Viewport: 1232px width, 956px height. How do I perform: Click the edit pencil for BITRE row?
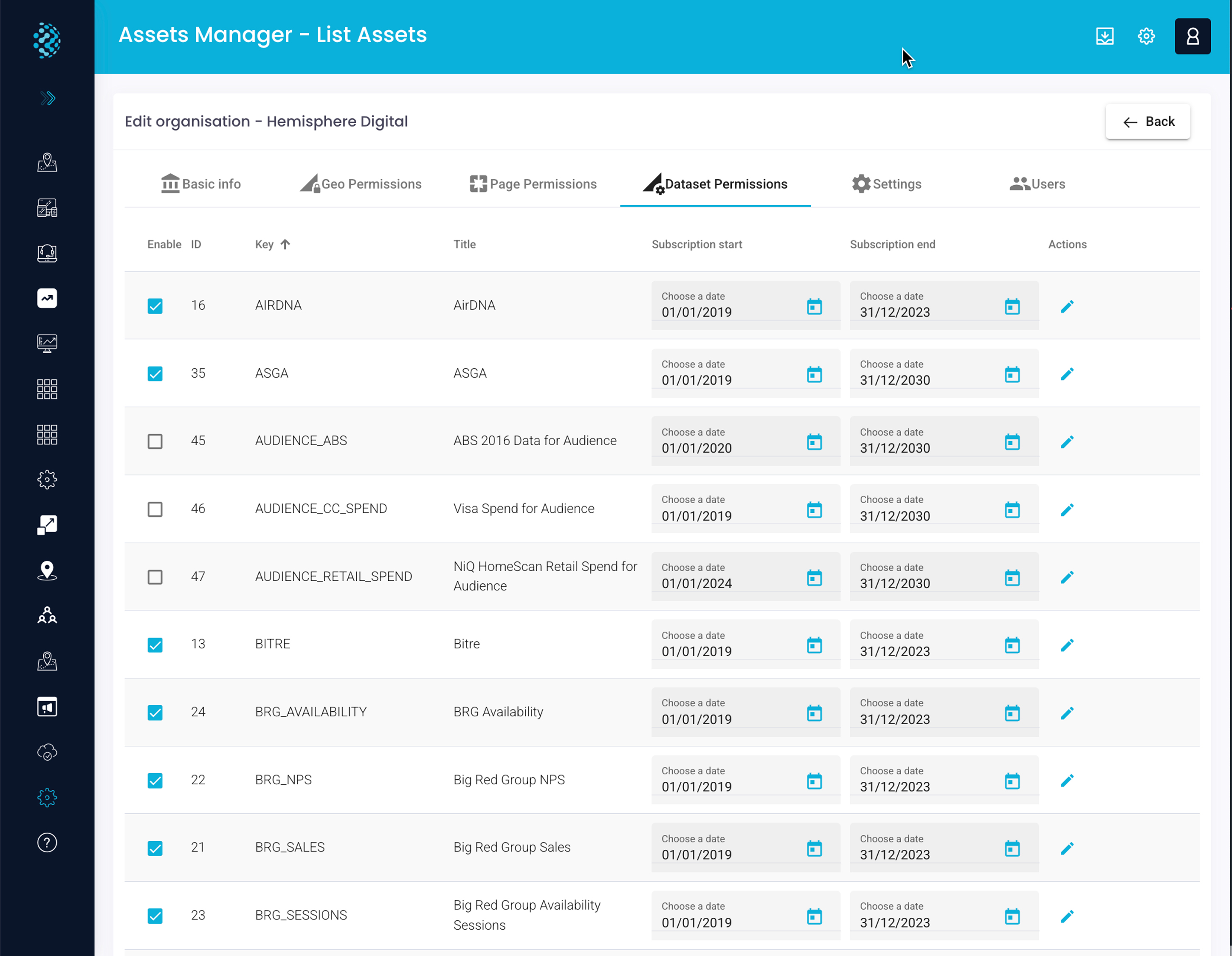tap(1066, 645)
